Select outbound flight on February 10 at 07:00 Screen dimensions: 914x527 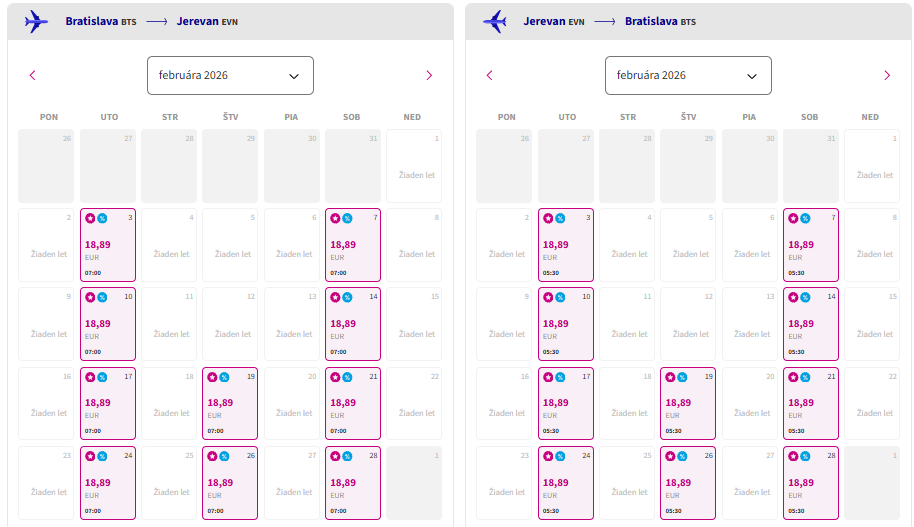[108, 324]
